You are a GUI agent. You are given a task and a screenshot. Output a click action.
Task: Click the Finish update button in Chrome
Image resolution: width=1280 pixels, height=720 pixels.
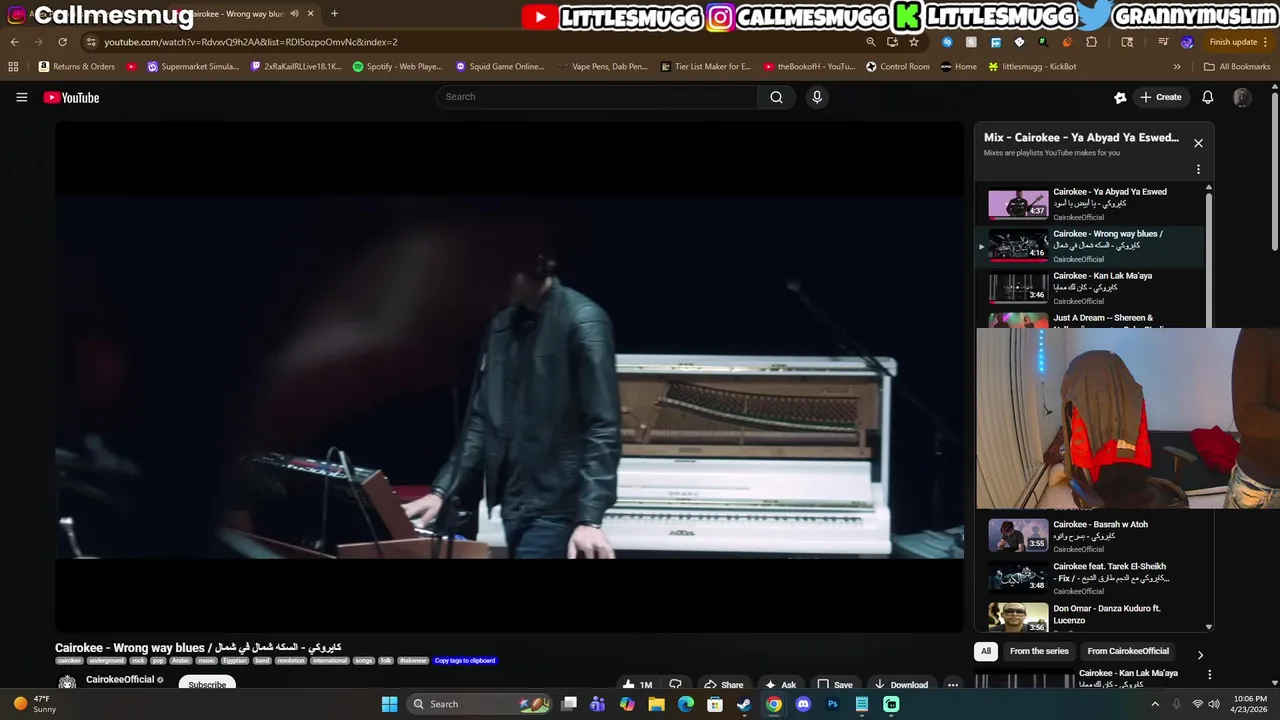(x=1239, y=42)
